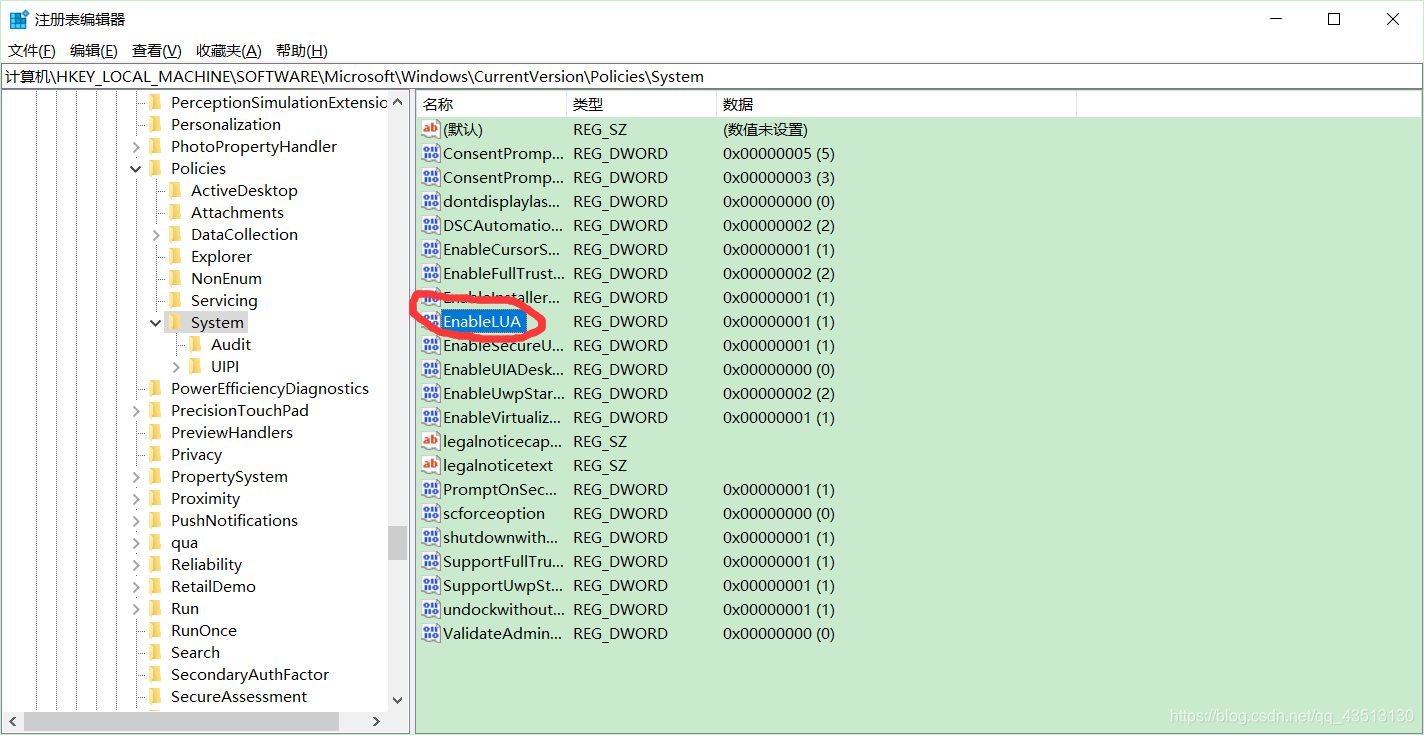
Task: Select the Search key in tree
Action: [195, 652]
